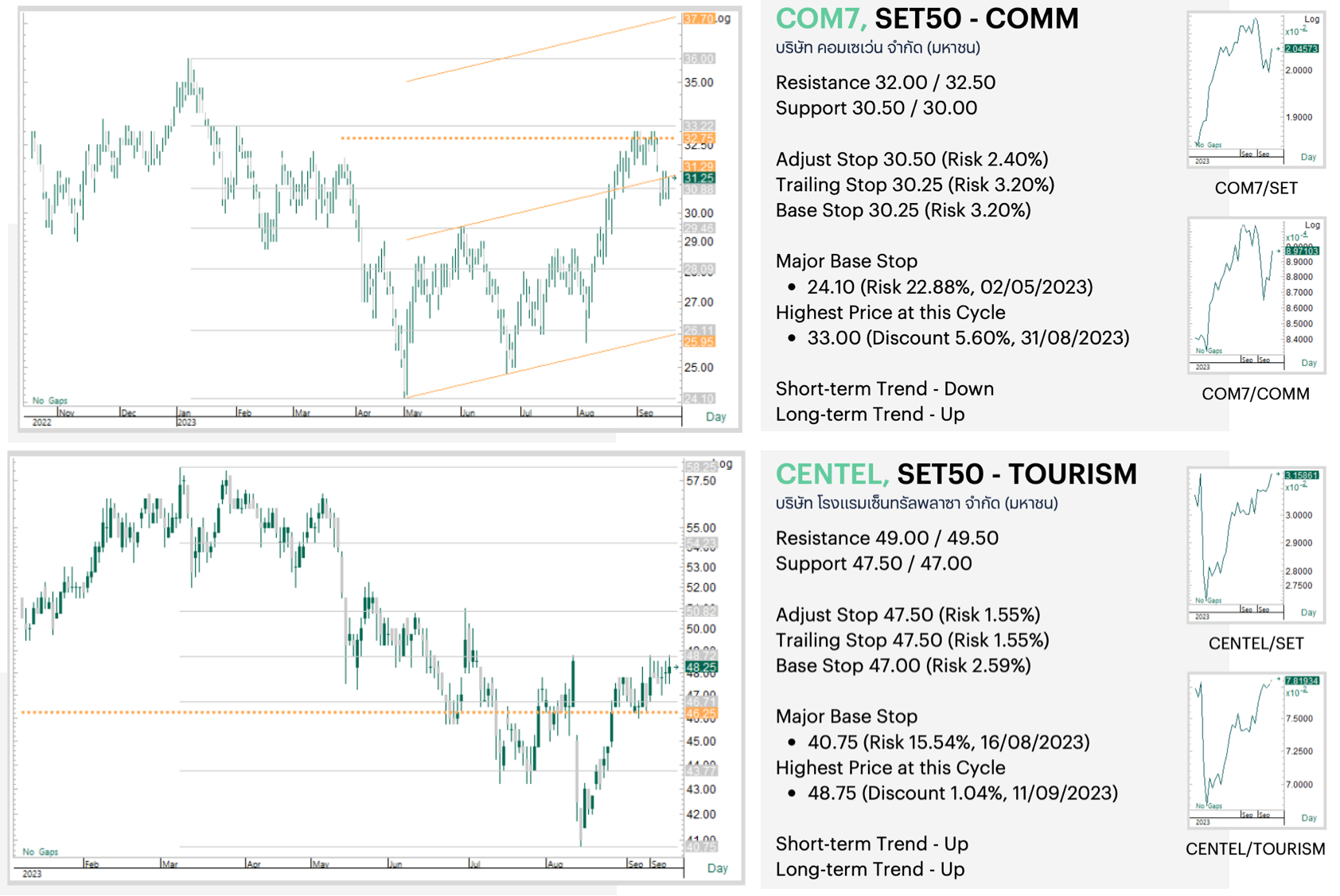This screenshot has width=1340, height=896.
Task: Click the Day timeframe label on COM7 chart
Action: pyautogui.click(x=715, y=417)
